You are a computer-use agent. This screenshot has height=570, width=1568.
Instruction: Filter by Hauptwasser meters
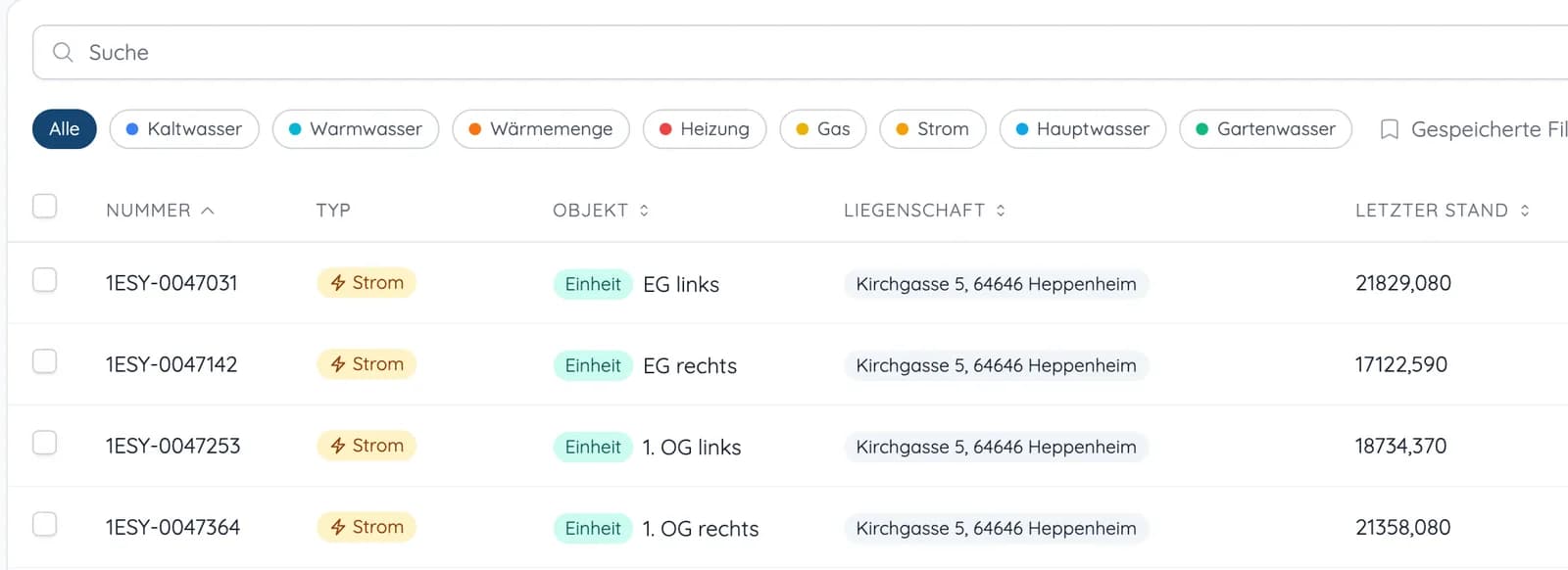(x=1083, y=129)
